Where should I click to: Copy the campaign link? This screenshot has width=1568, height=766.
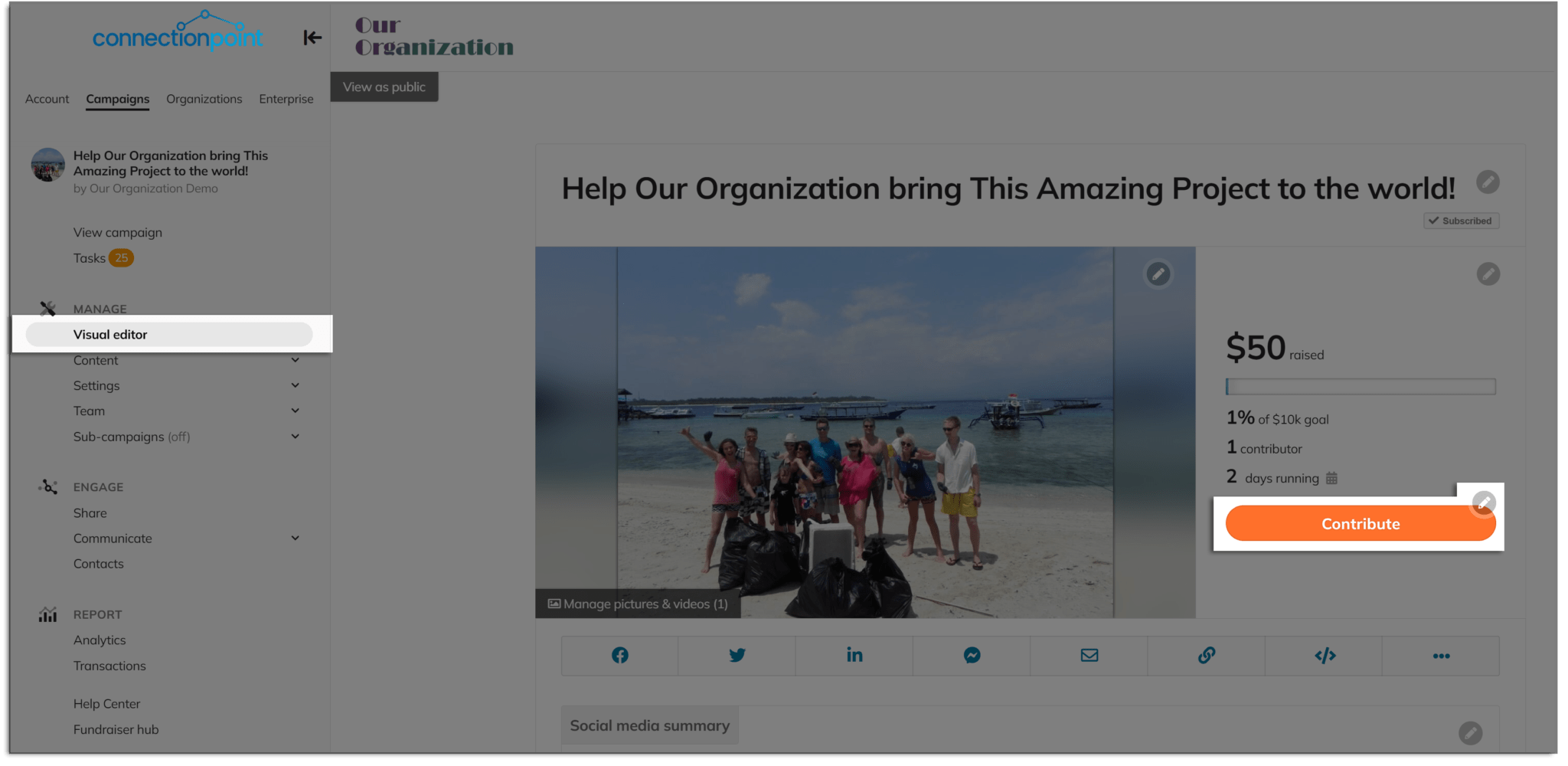[1206, 656]
